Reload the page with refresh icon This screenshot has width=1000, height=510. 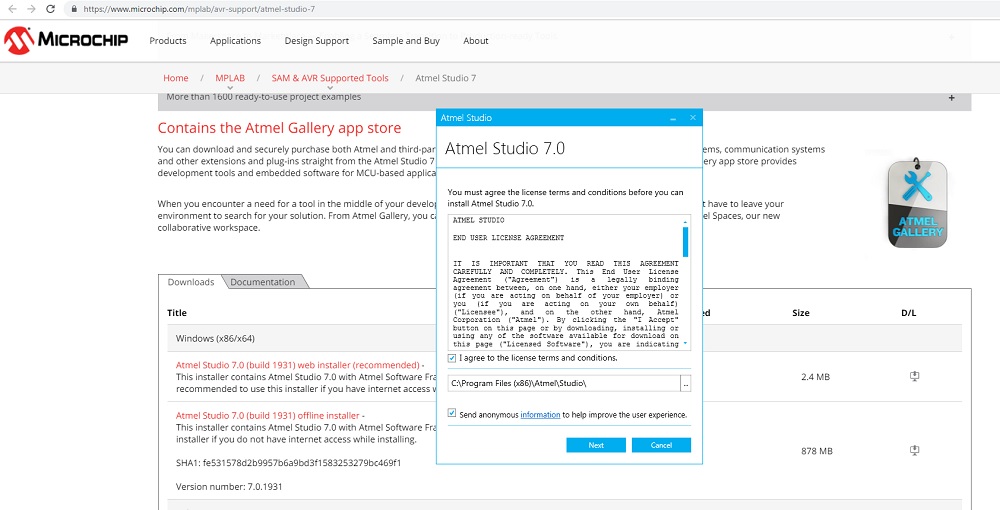(50, 9)
